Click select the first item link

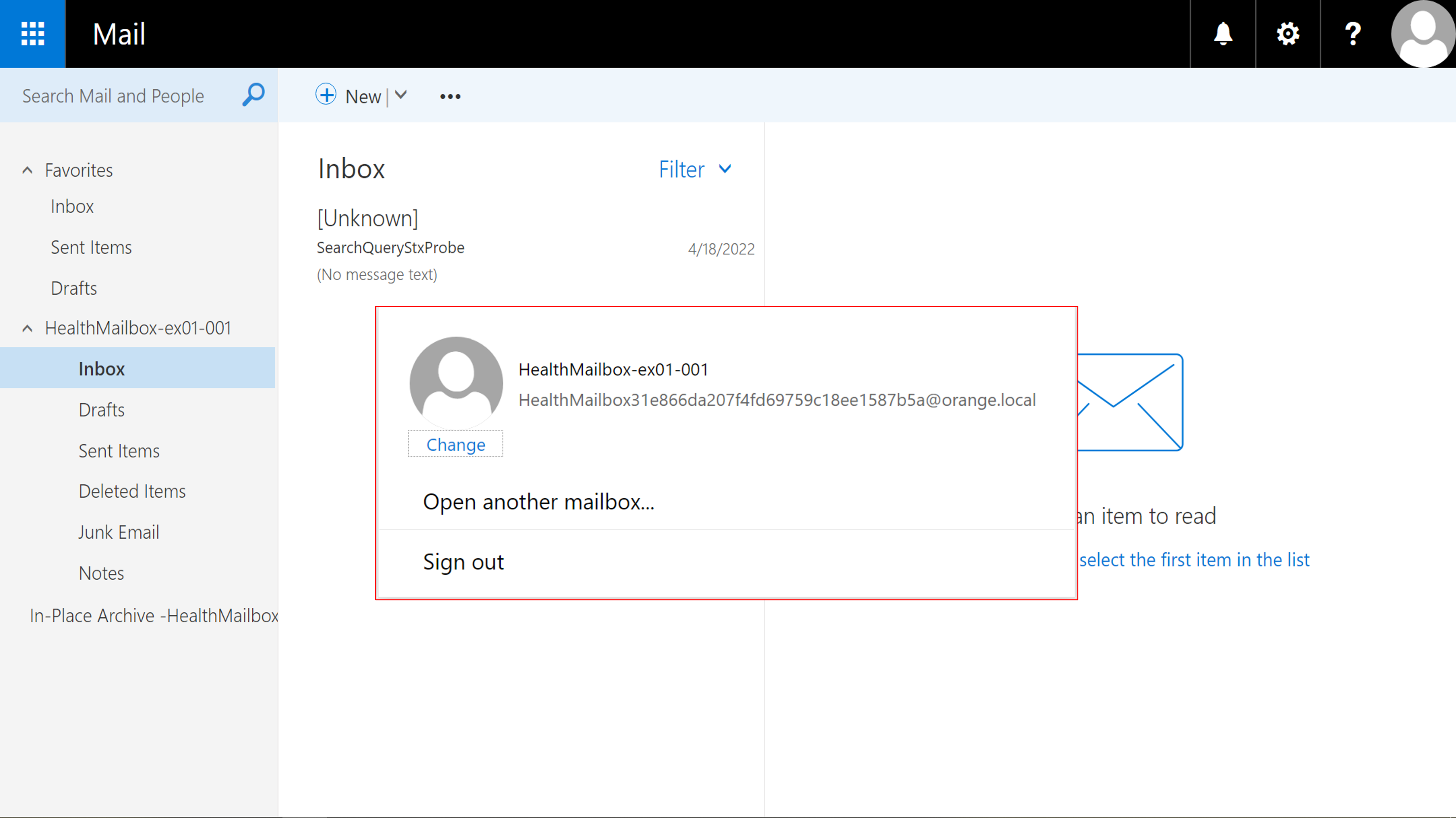[x=1194, y=560]
